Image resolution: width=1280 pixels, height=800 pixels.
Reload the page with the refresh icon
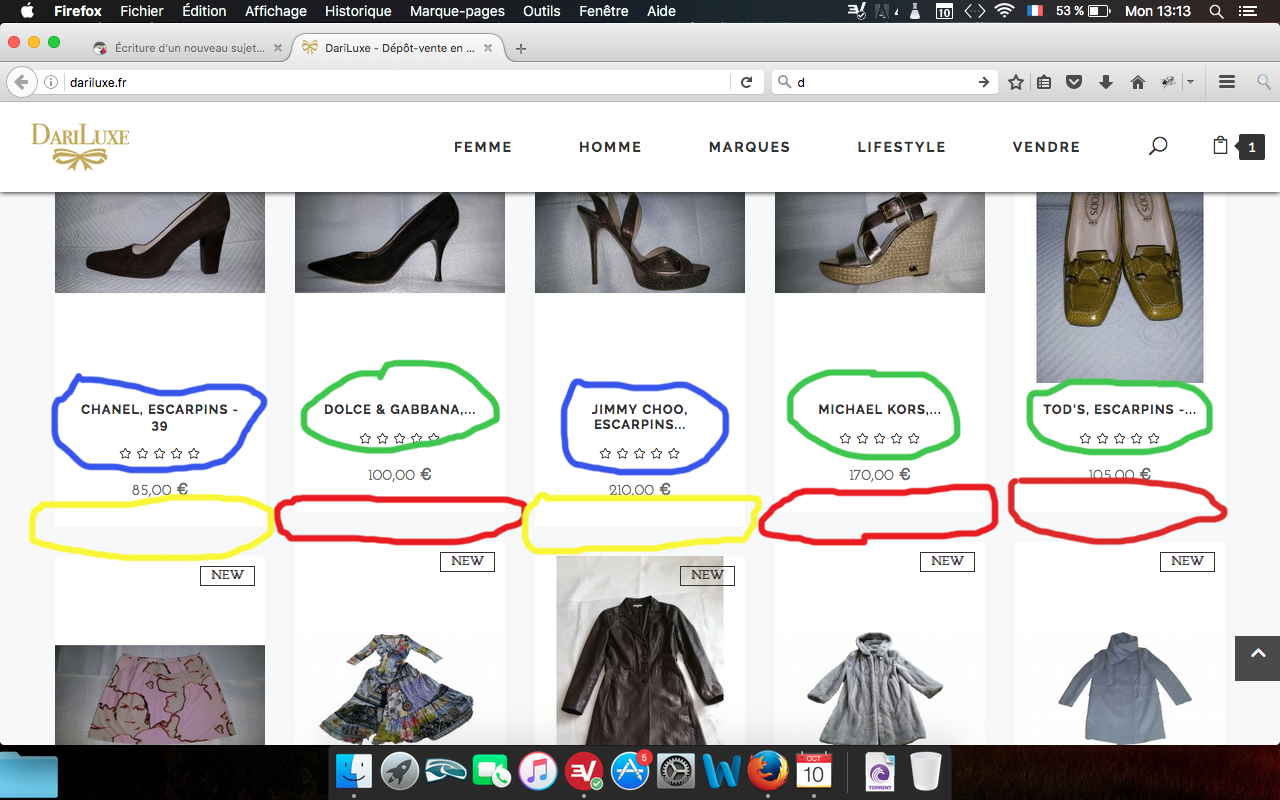(746, 82)
